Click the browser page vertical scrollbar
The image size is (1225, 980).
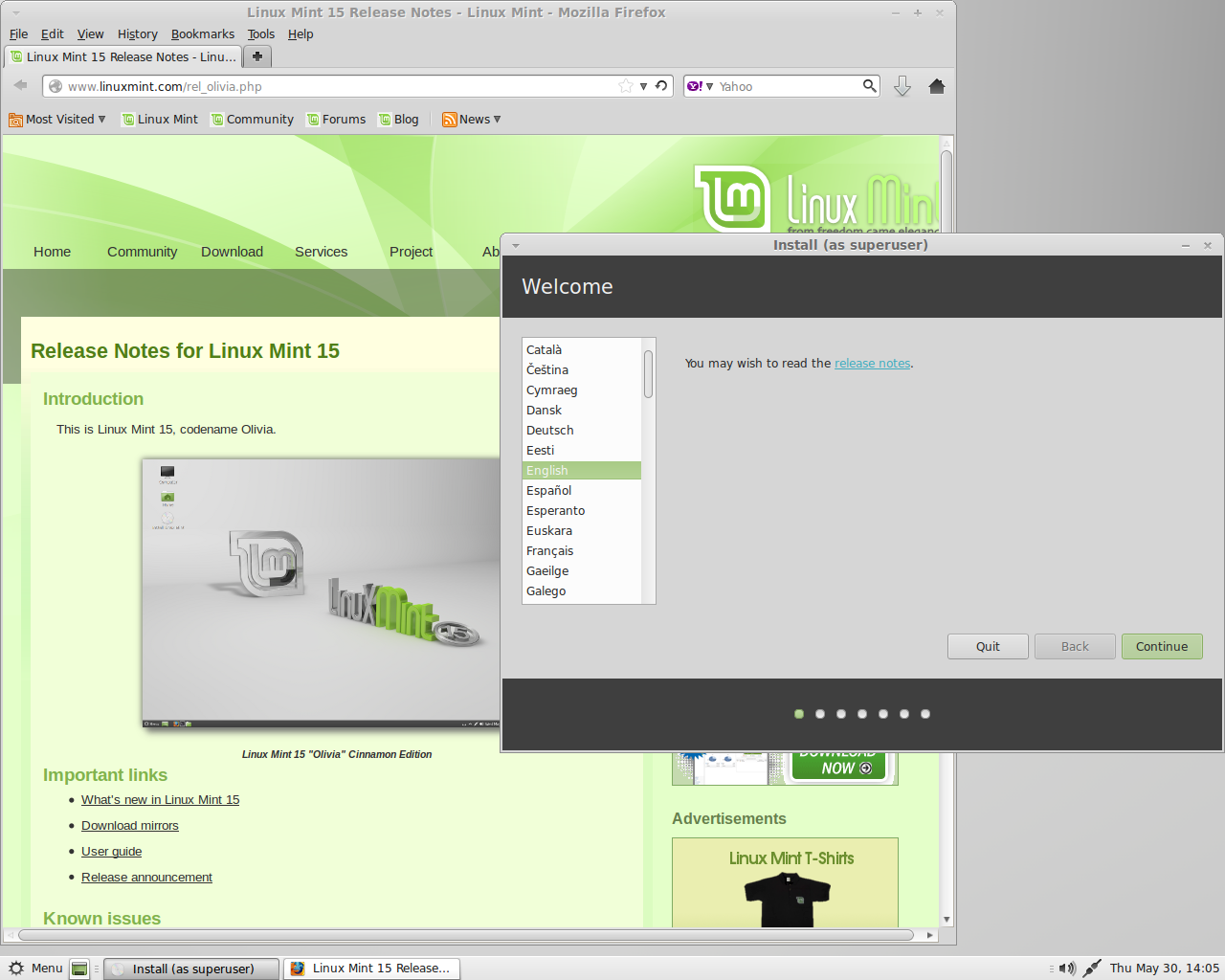(x=947, y=531)
